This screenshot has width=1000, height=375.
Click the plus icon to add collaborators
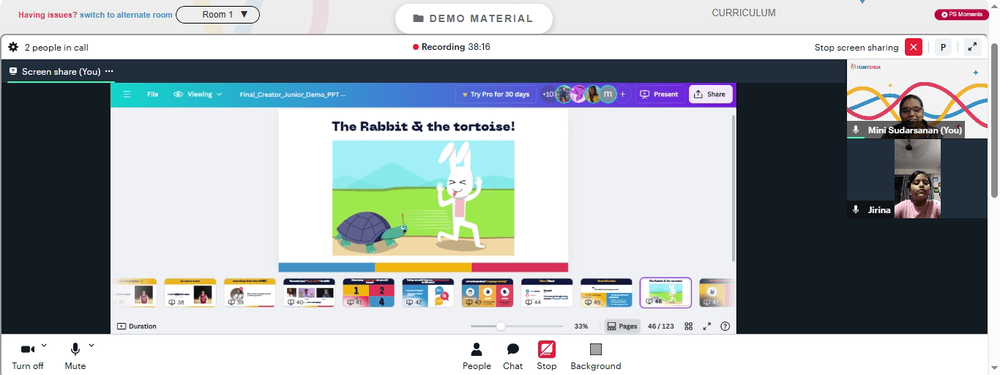[x=623, y=94]
